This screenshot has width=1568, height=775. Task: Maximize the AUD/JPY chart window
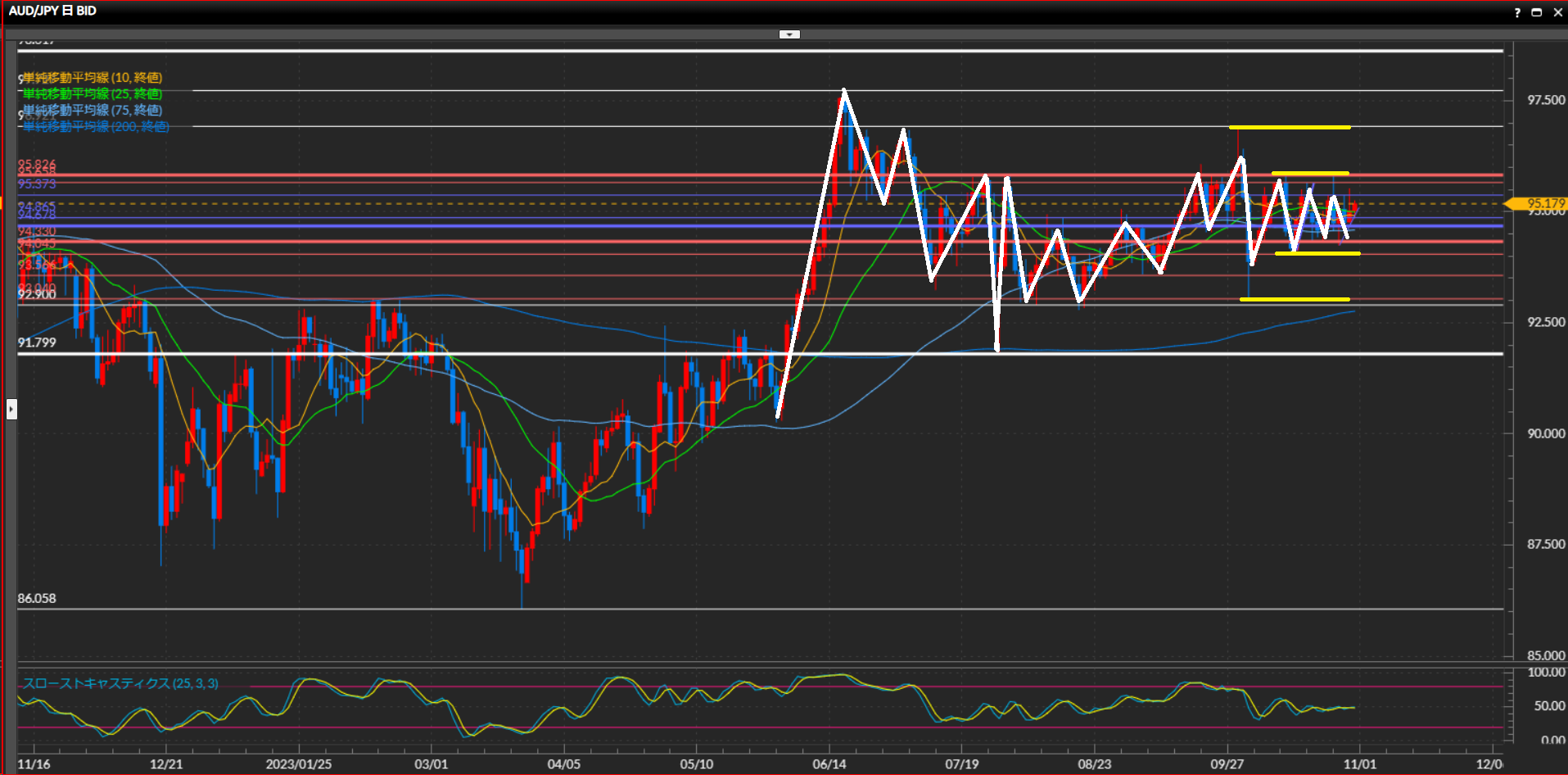(1536, 12)
